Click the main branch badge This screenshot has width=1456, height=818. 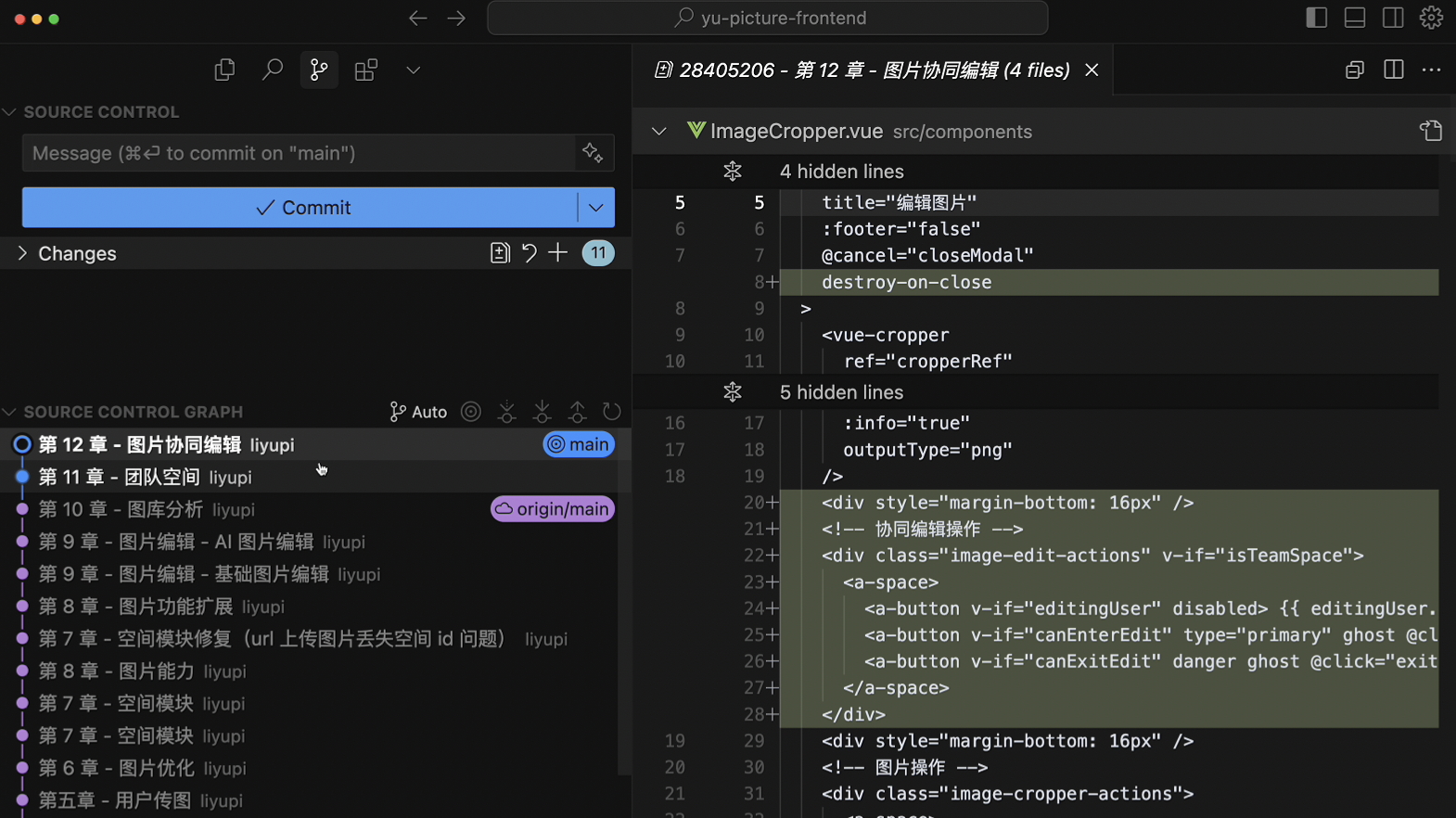pos(579,445)
